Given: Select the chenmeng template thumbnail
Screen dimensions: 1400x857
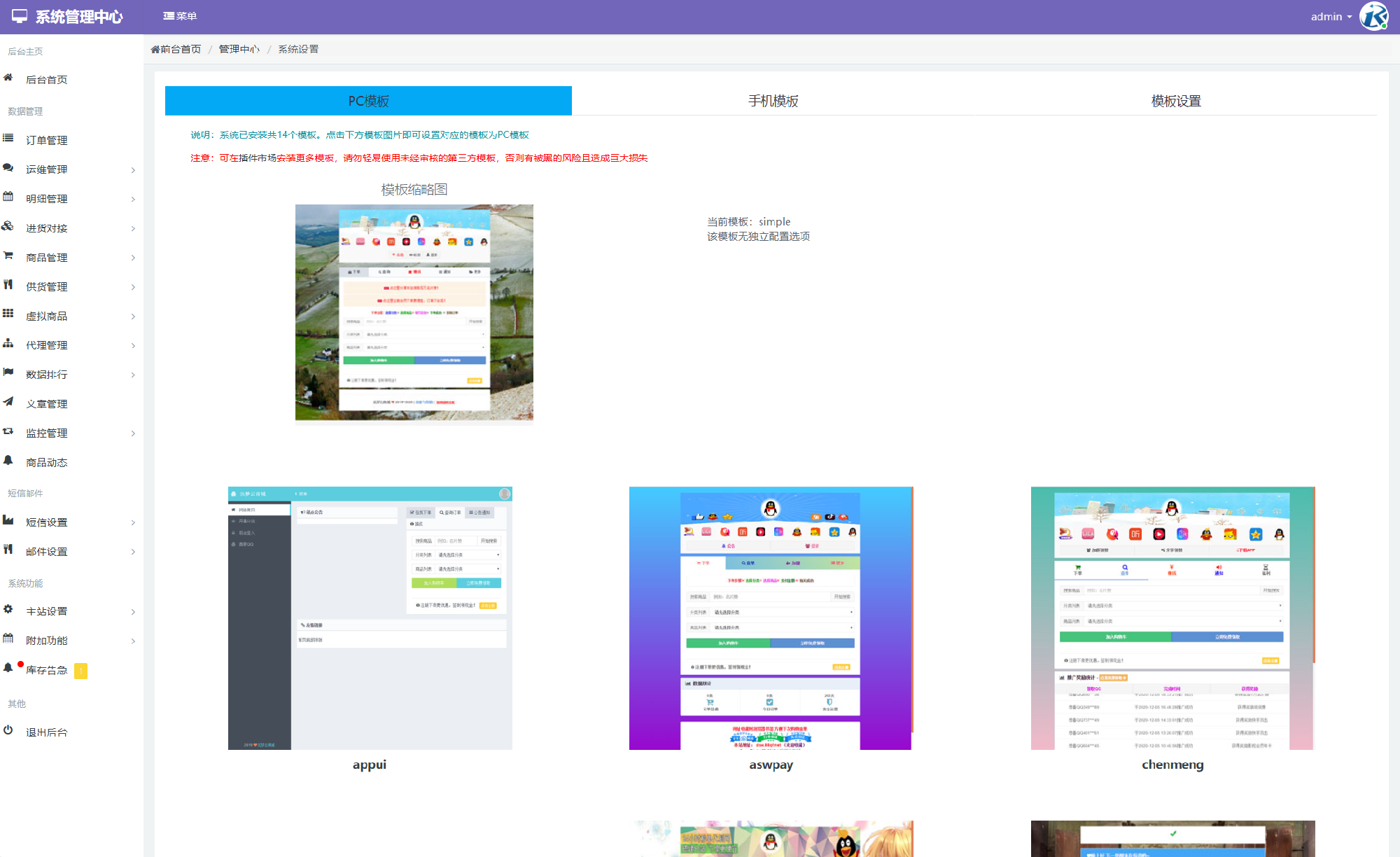Looking at the screenshot, I should [x=1172, y=618].
